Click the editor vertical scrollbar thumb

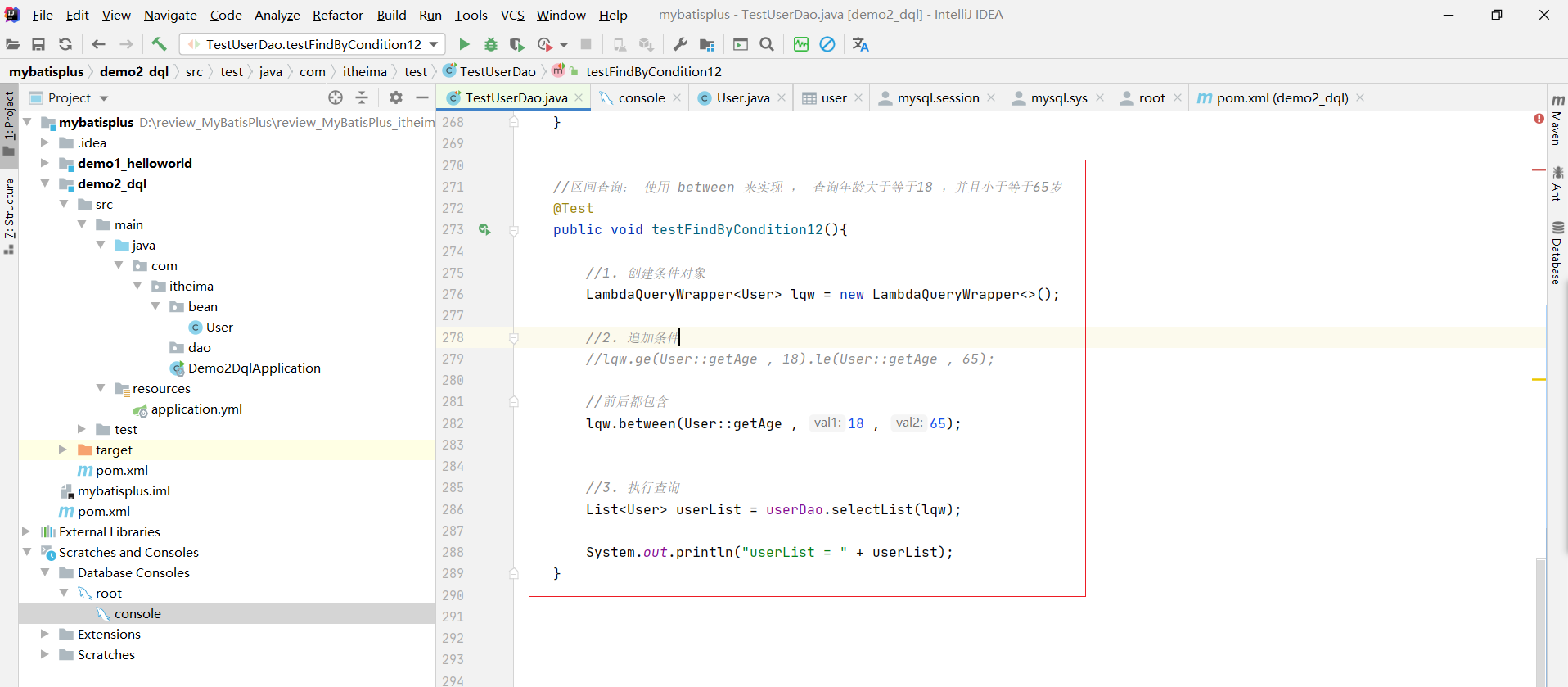click(x=1540, y=622)
